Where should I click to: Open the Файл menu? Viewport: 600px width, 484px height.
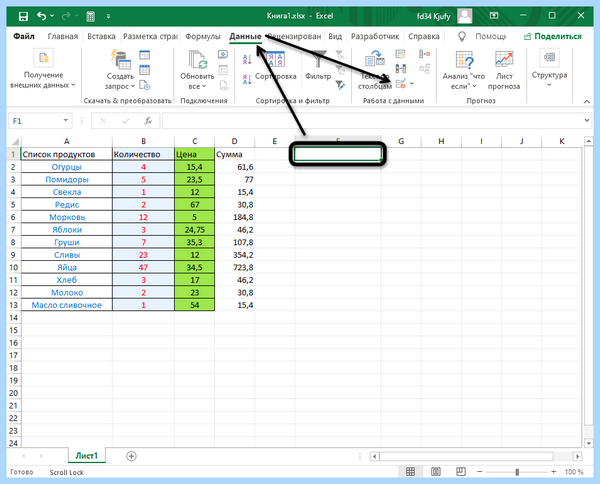24,36
